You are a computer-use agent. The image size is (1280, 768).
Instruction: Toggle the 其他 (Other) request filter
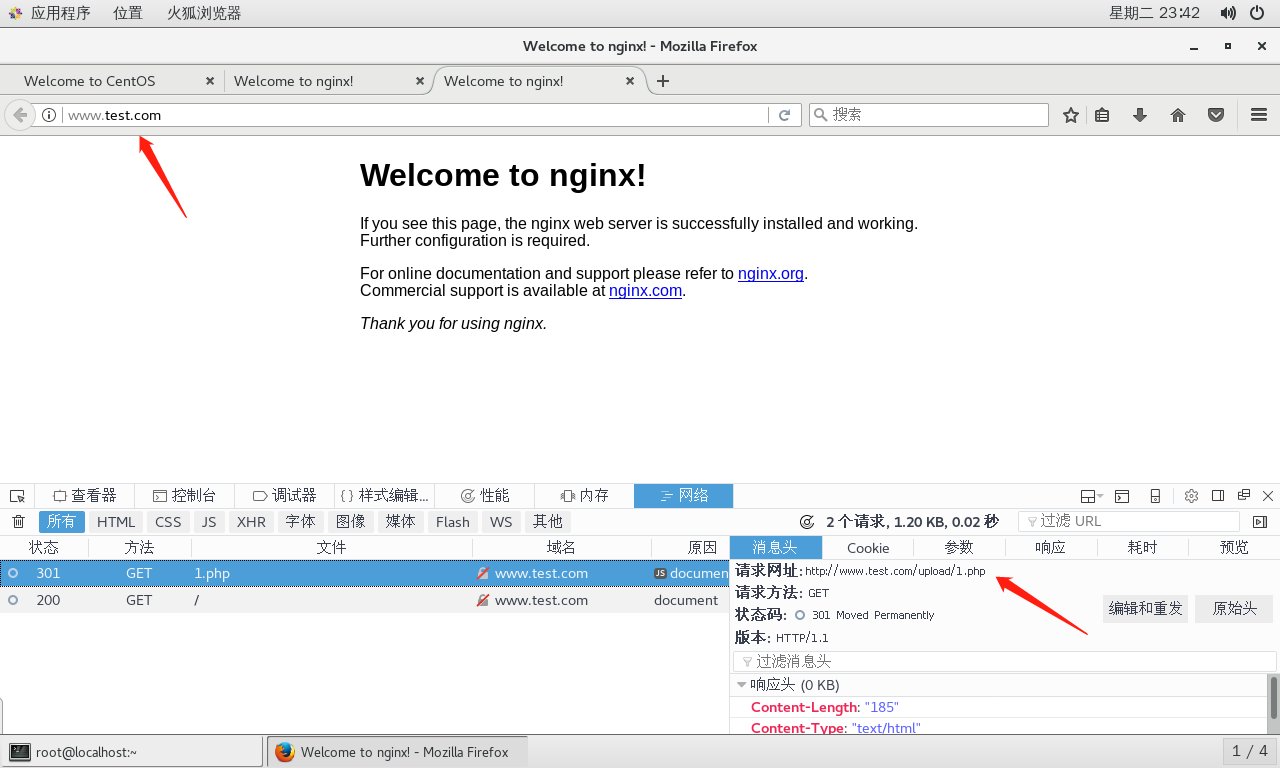(547, 522)
